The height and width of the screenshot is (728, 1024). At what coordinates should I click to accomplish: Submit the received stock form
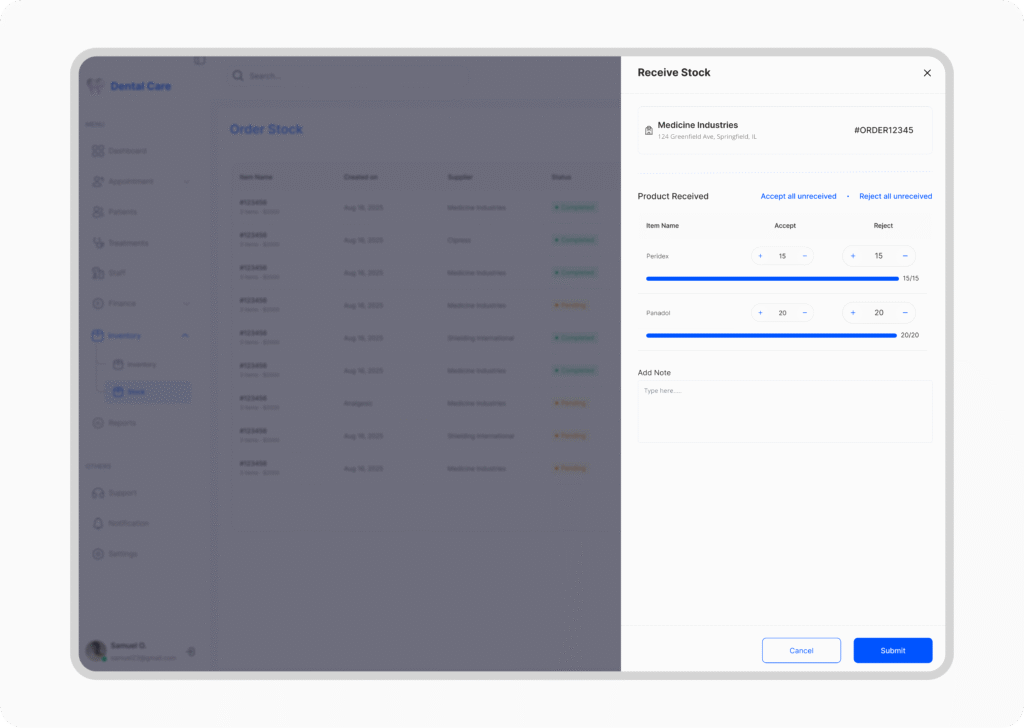point(892,650)
